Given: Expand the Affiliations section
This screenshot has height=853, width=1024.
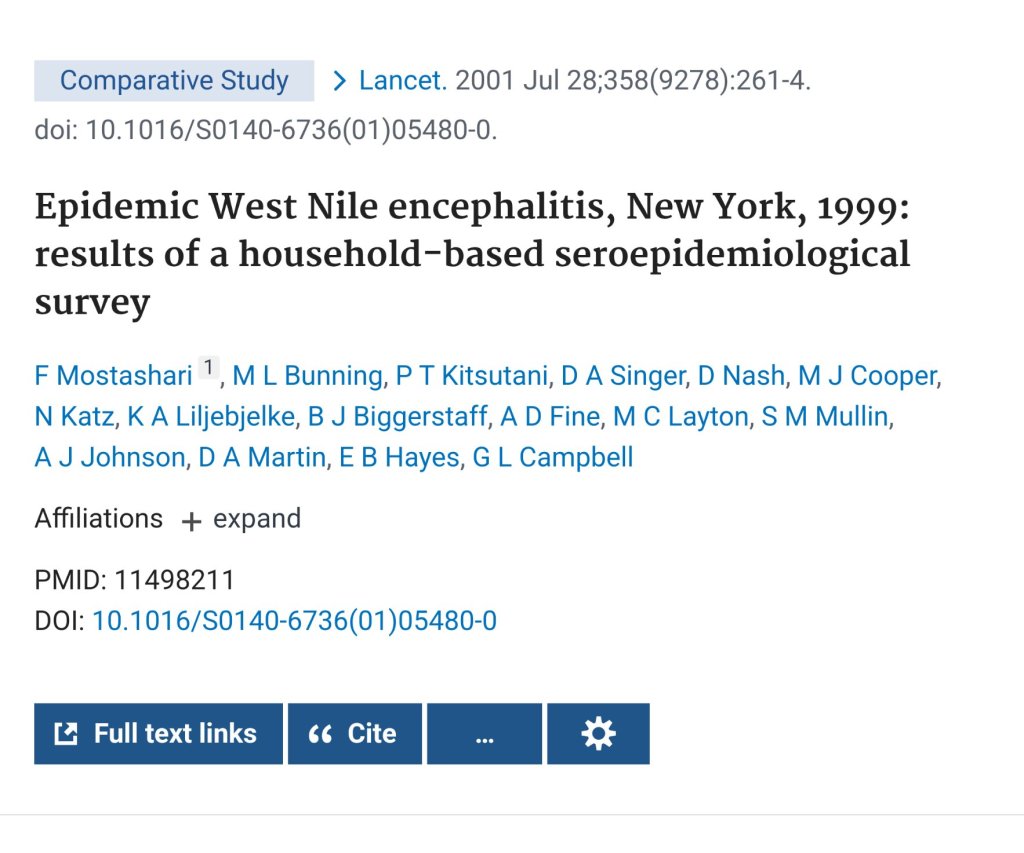Looking at the screenshot, I should (241, 519).
